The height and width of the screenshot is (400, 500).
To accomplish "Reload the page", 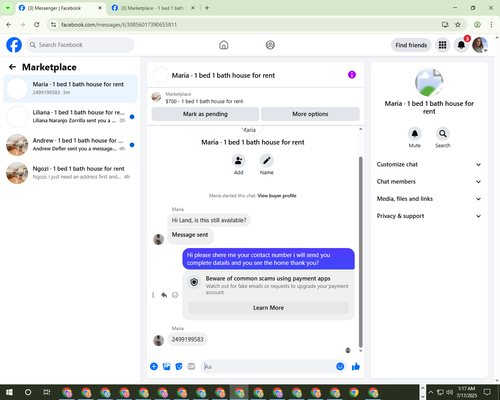I will [37, 25].
